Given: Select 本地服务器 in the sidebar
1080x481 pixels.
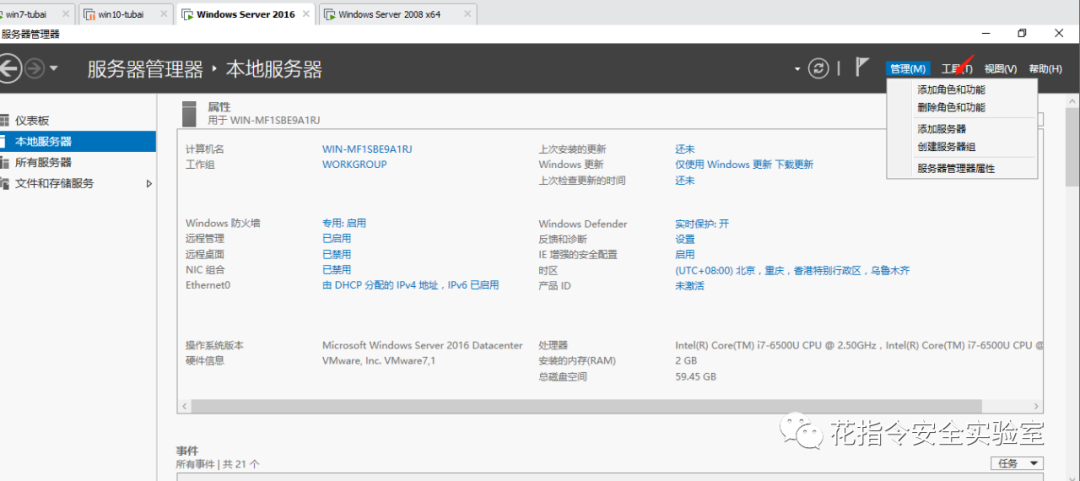Looking at the screenshot, I should (x=78, y=141).
